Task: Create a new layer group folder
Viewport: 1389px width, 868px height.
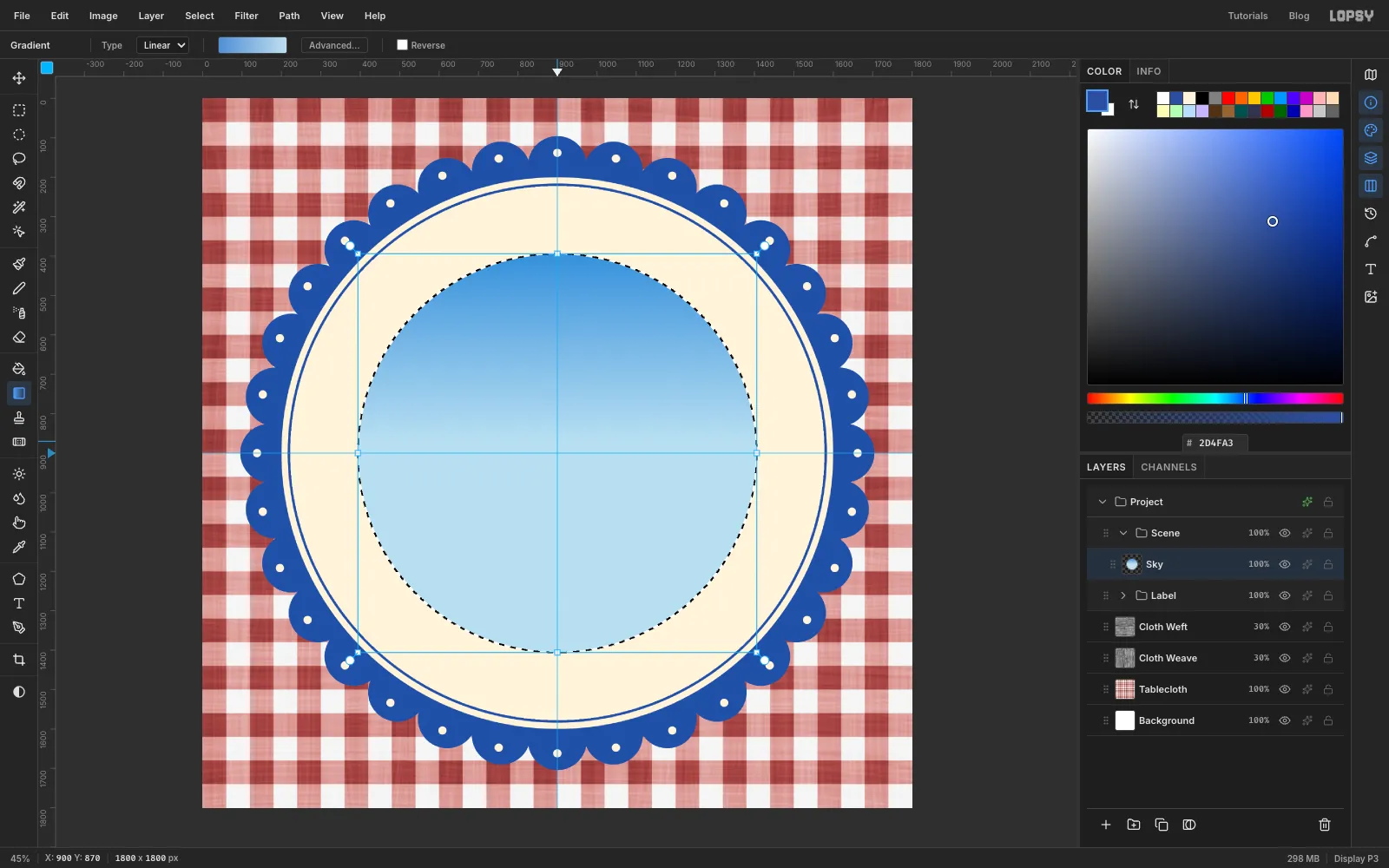Action: coord(1134,825)
